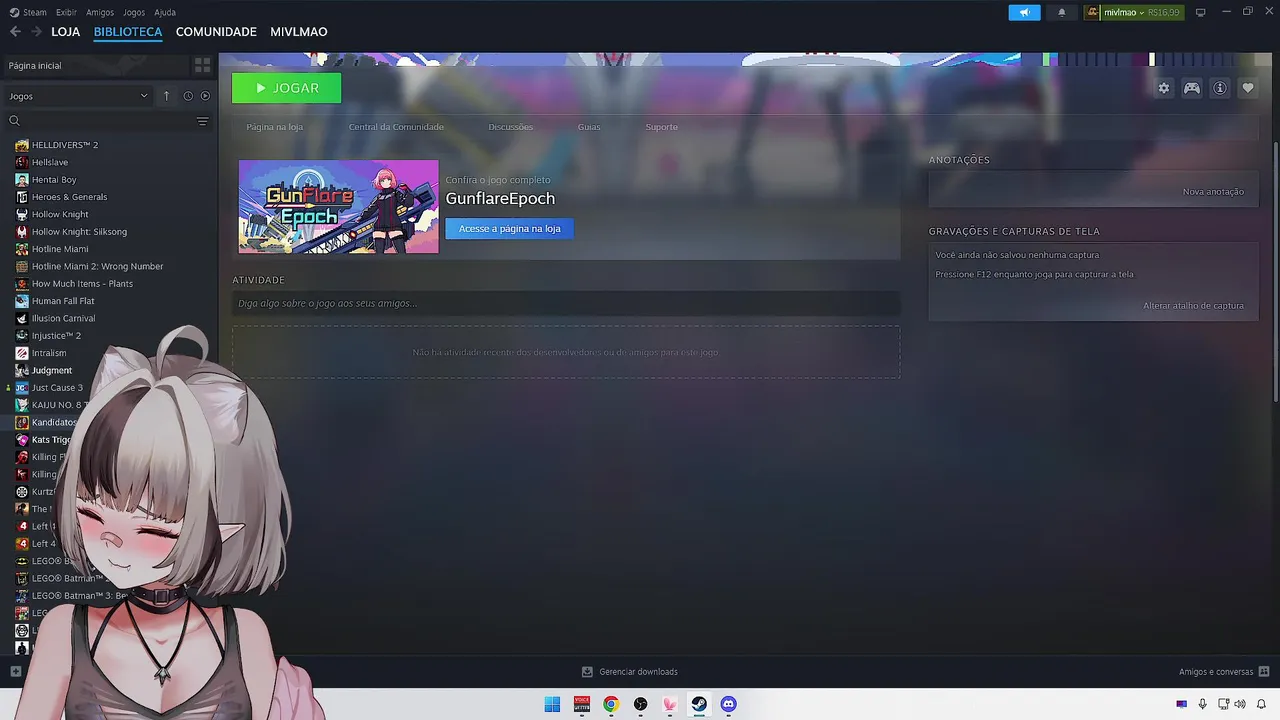This screenshot has height=720, width=1280.
Task: Go to the LOJA tab
Action: click(x=66, y=32)
